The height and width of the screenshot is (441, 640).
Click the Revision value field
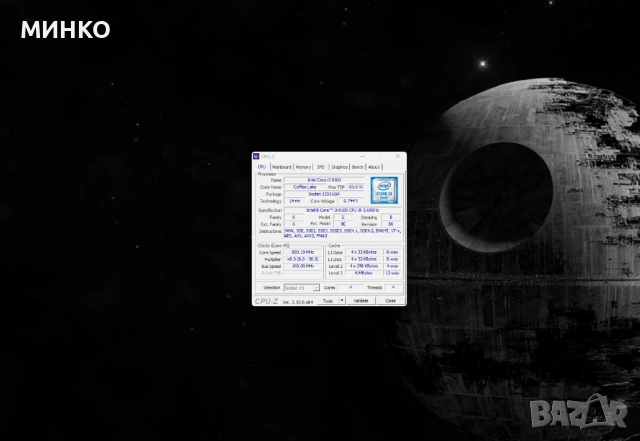(391, 225)
